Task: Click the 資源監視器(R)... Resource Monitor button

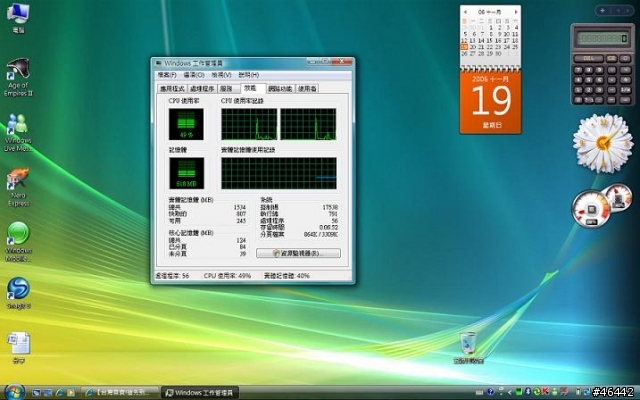Action: tap(298, 253)
